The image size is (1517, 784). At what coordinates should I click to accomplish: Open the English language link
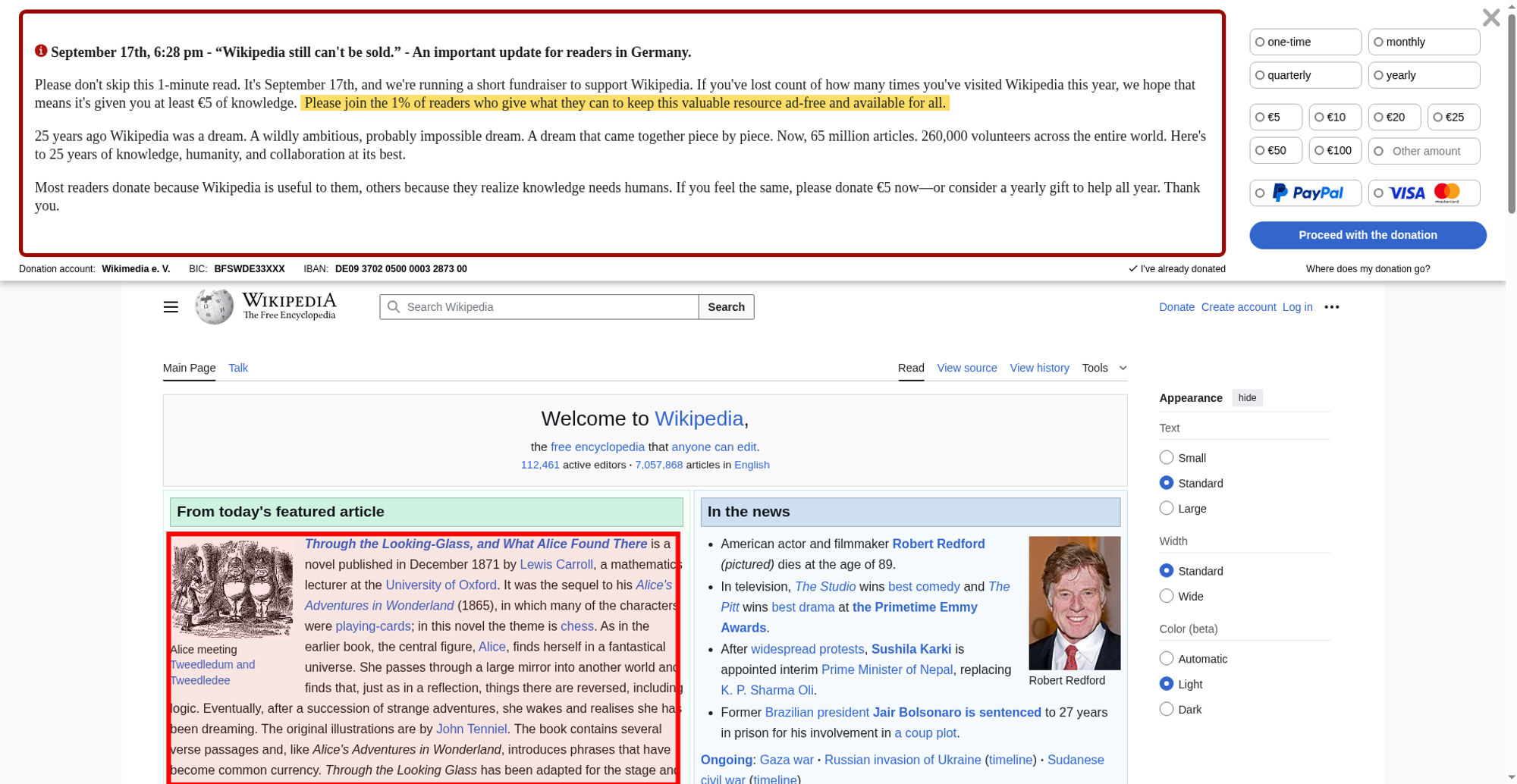752,465
